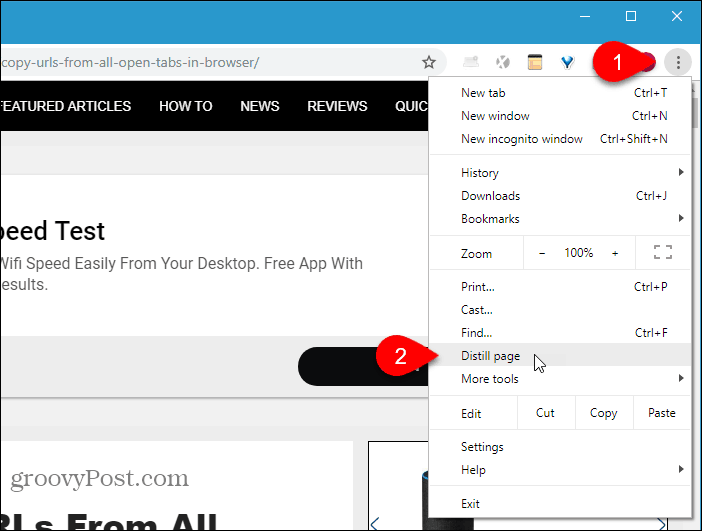This screenshot has width=702, height=531.
Task: Click the 100% zoom level value
Action: point(578,253)
